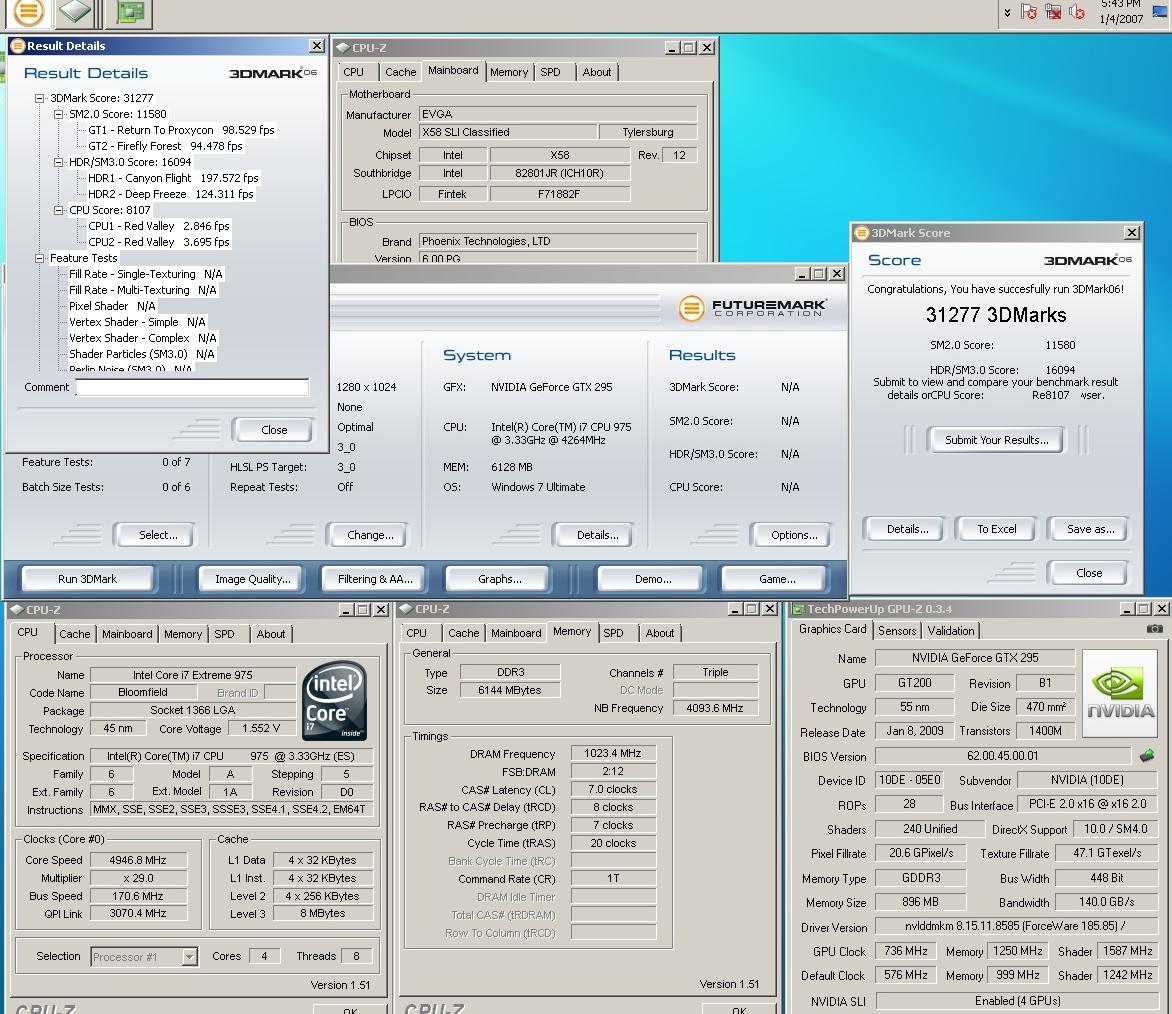Open Graphics Card tab in GPU-Z
1172x1014 pixels.
pyautogui.click(x=832, y=629)
